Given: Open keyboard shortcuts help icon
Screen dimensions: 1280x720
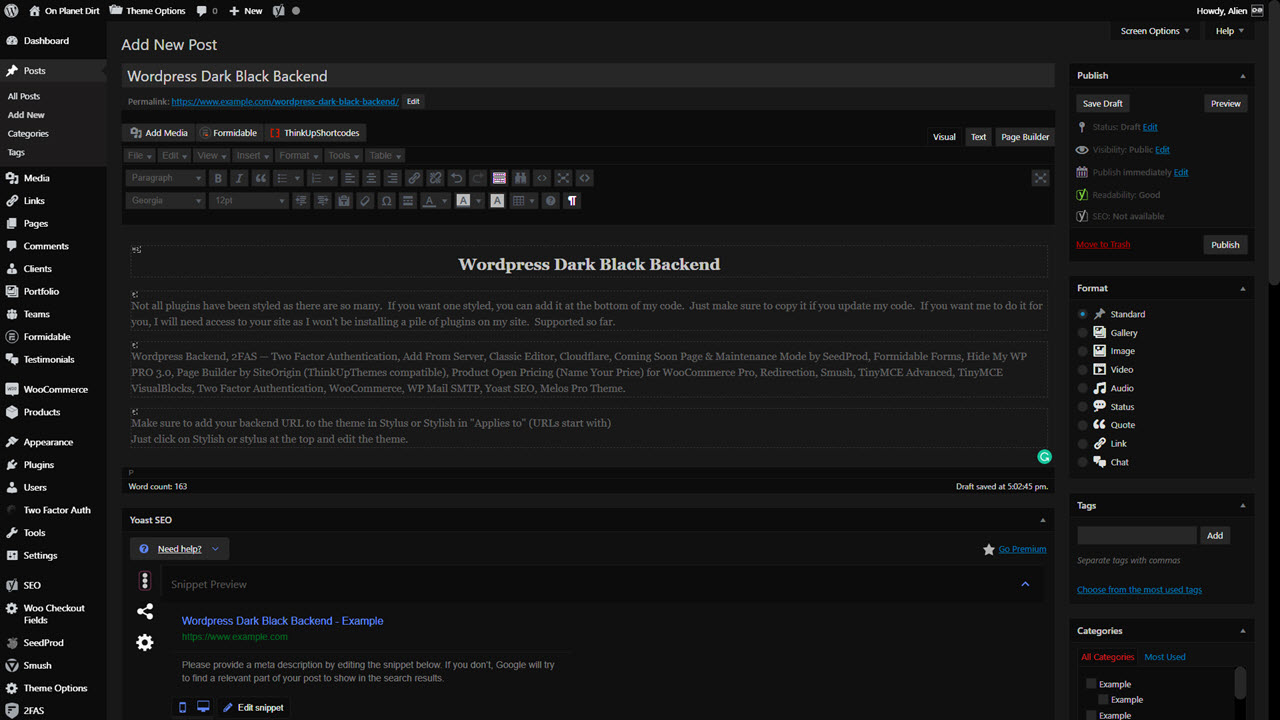Looking at the screenshot, I should 550,201.
